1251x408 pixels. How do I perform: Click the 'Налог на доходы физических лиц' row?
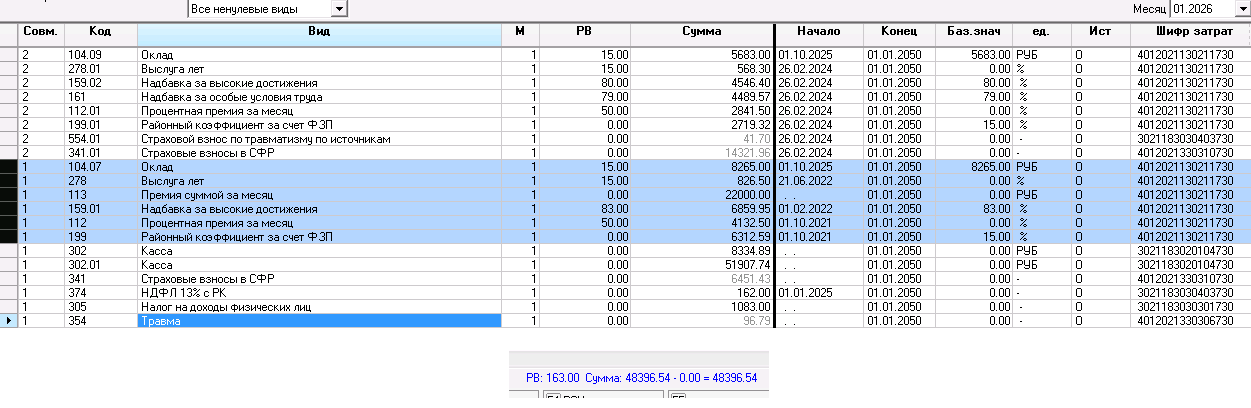tap(318, 306)
